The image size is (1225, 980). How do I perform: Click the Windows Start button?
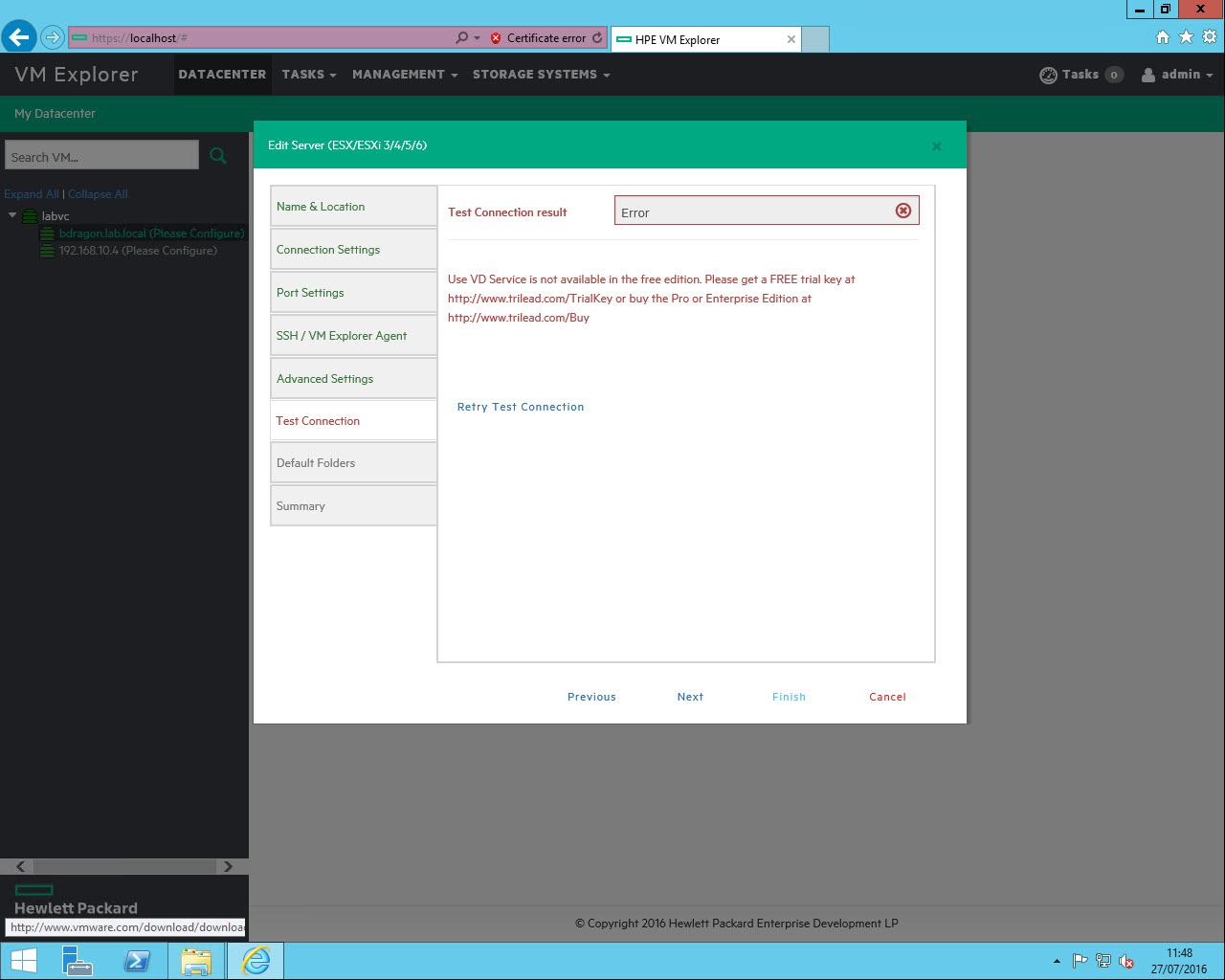coord(22,960)
